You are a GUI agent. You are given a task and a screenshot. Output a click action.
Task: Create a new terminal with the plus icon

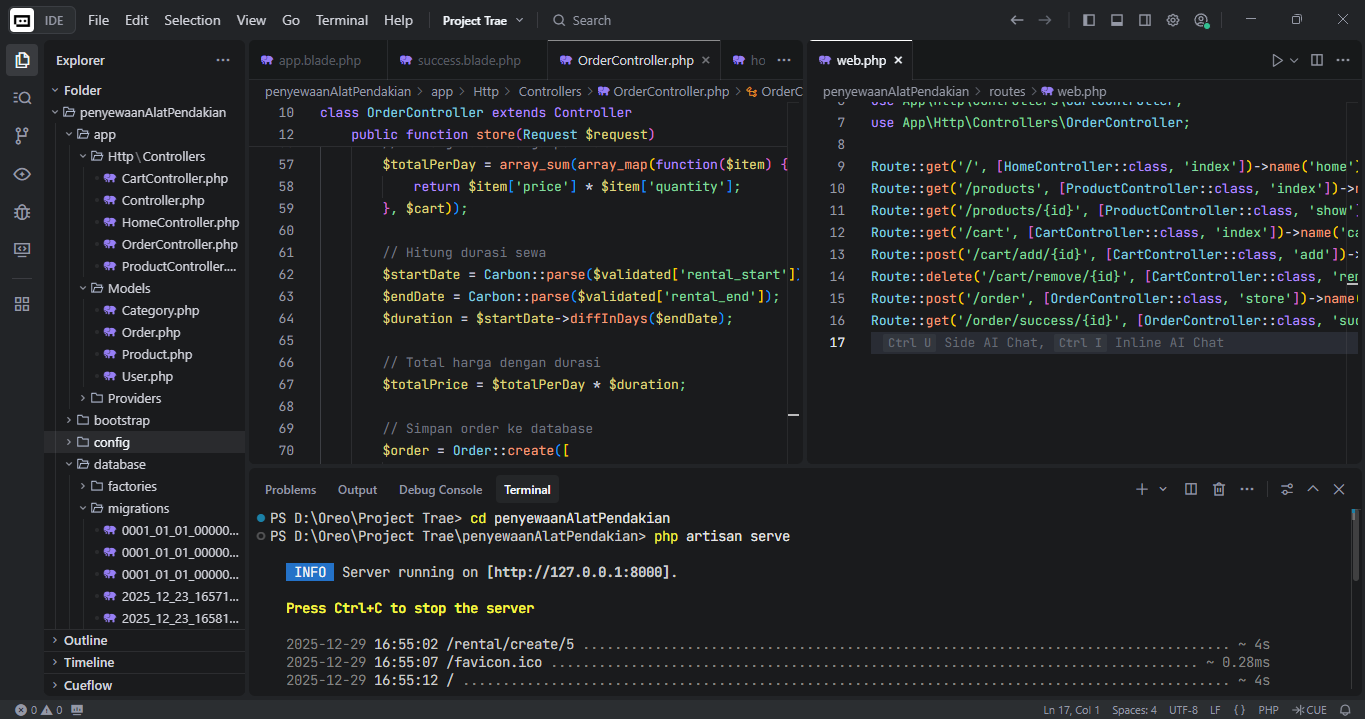click(1140, 489)
